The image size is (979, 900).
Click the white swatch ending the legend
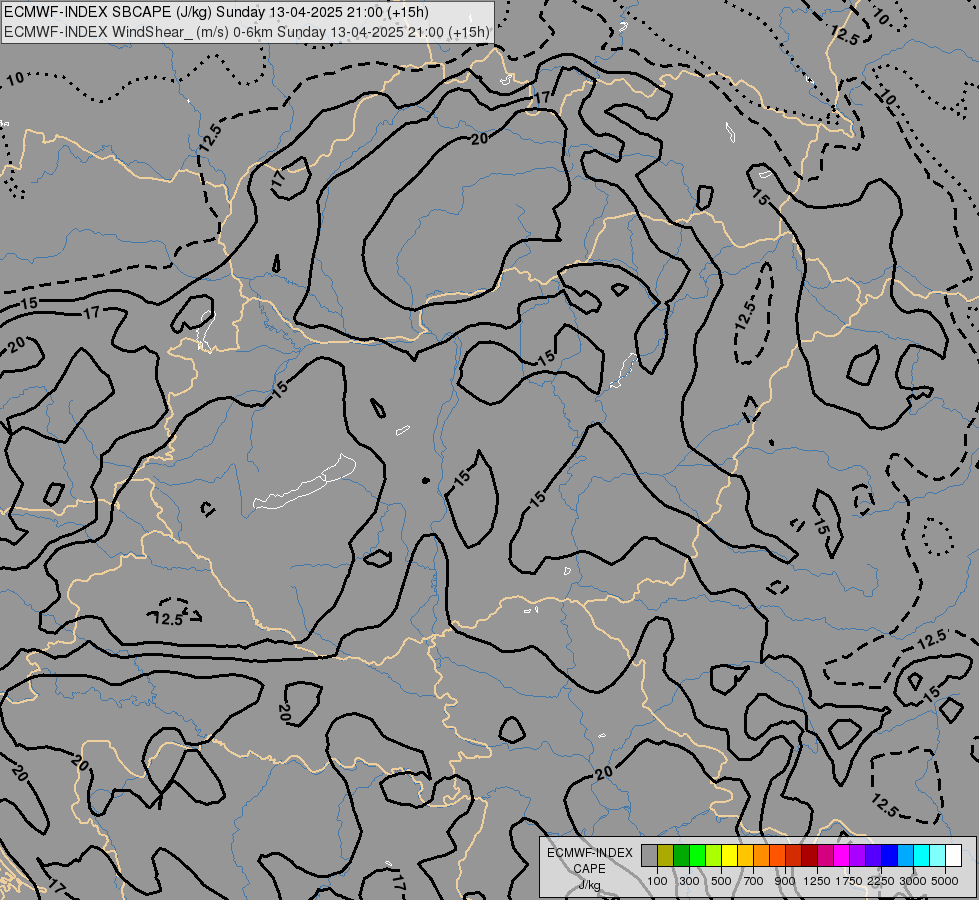coord(953,855)
